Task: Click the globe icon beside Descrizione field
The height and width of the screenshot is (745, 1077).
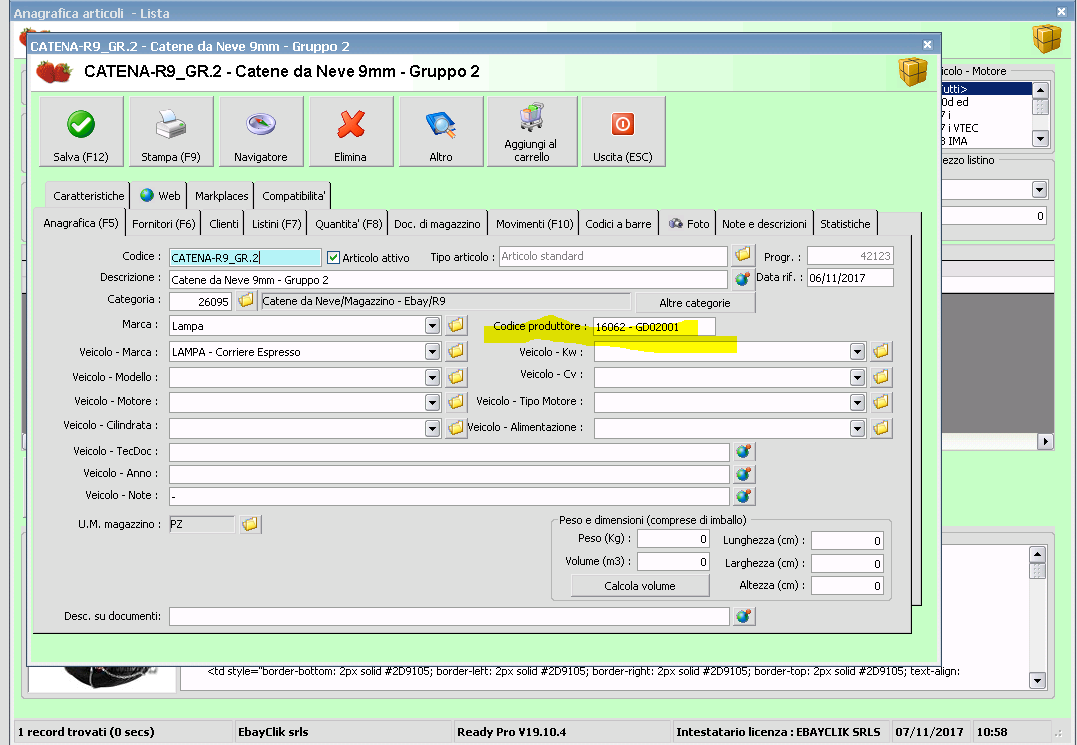Action: pyautogui.click(x=742, y=279)
